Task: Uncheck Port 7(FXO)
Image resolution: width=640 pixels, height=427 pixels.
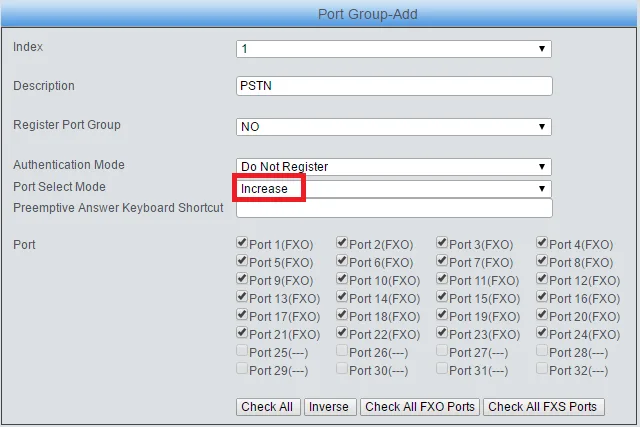Action: 442,262
